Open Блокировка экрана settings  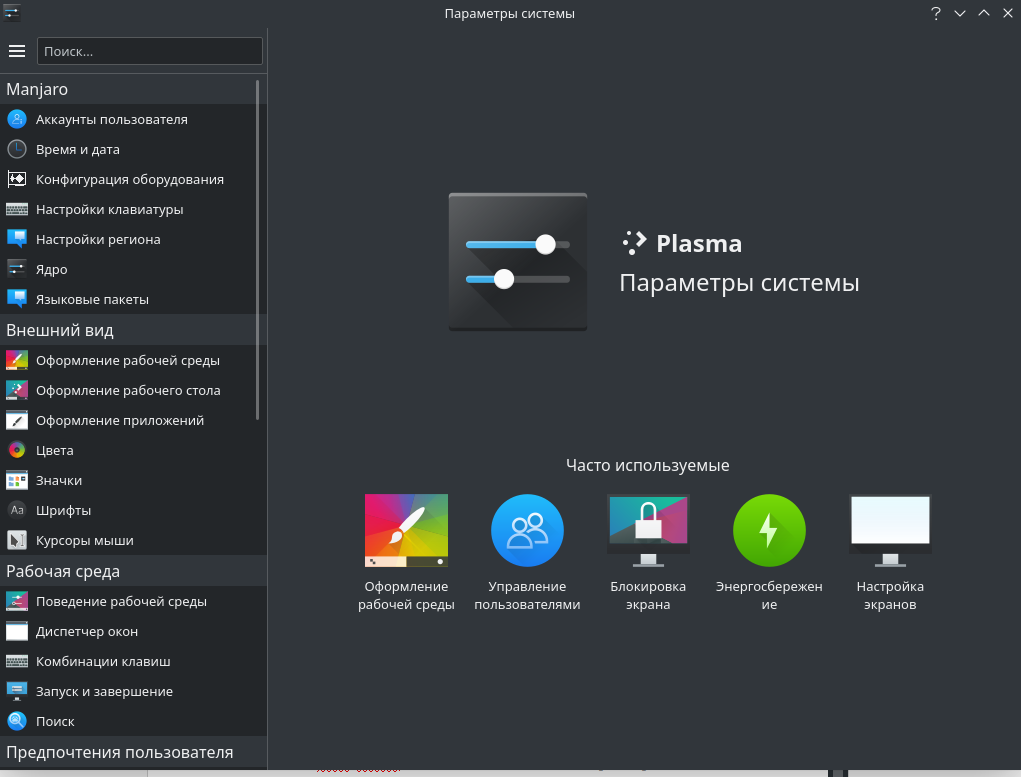[x=648, y=530]
